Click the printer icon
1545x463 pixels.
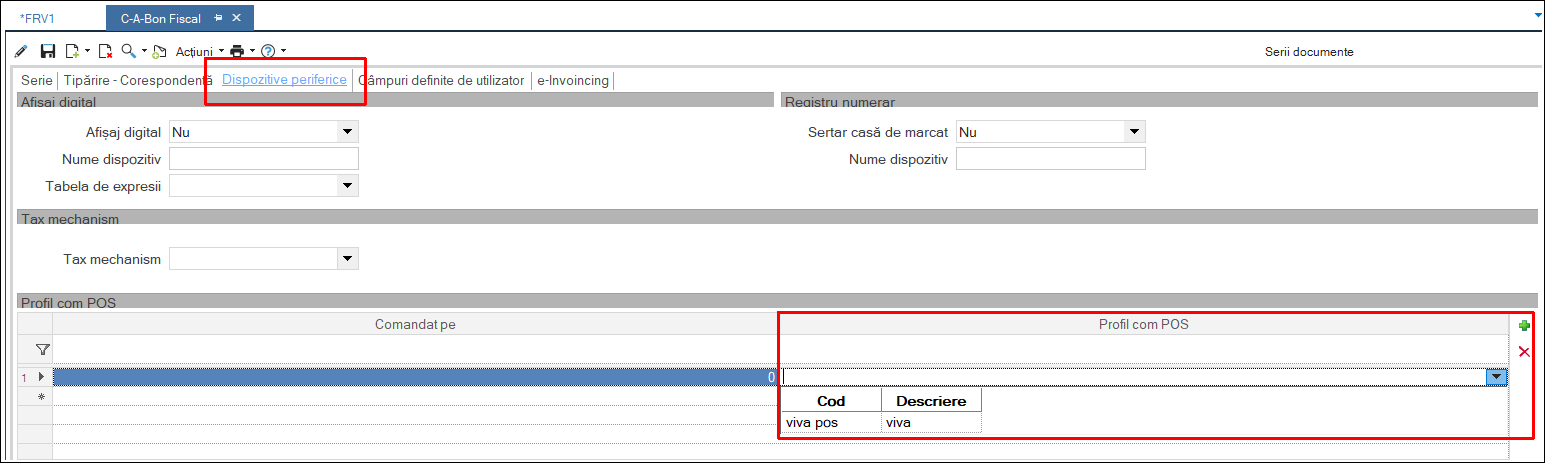pos(237,51)
